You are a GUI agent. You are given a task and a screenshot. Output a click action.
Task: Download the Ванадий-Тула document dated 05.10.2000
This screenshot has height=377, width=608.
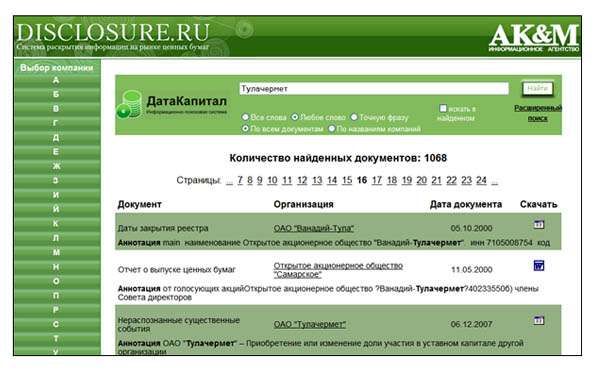click(x=539, y=224)
